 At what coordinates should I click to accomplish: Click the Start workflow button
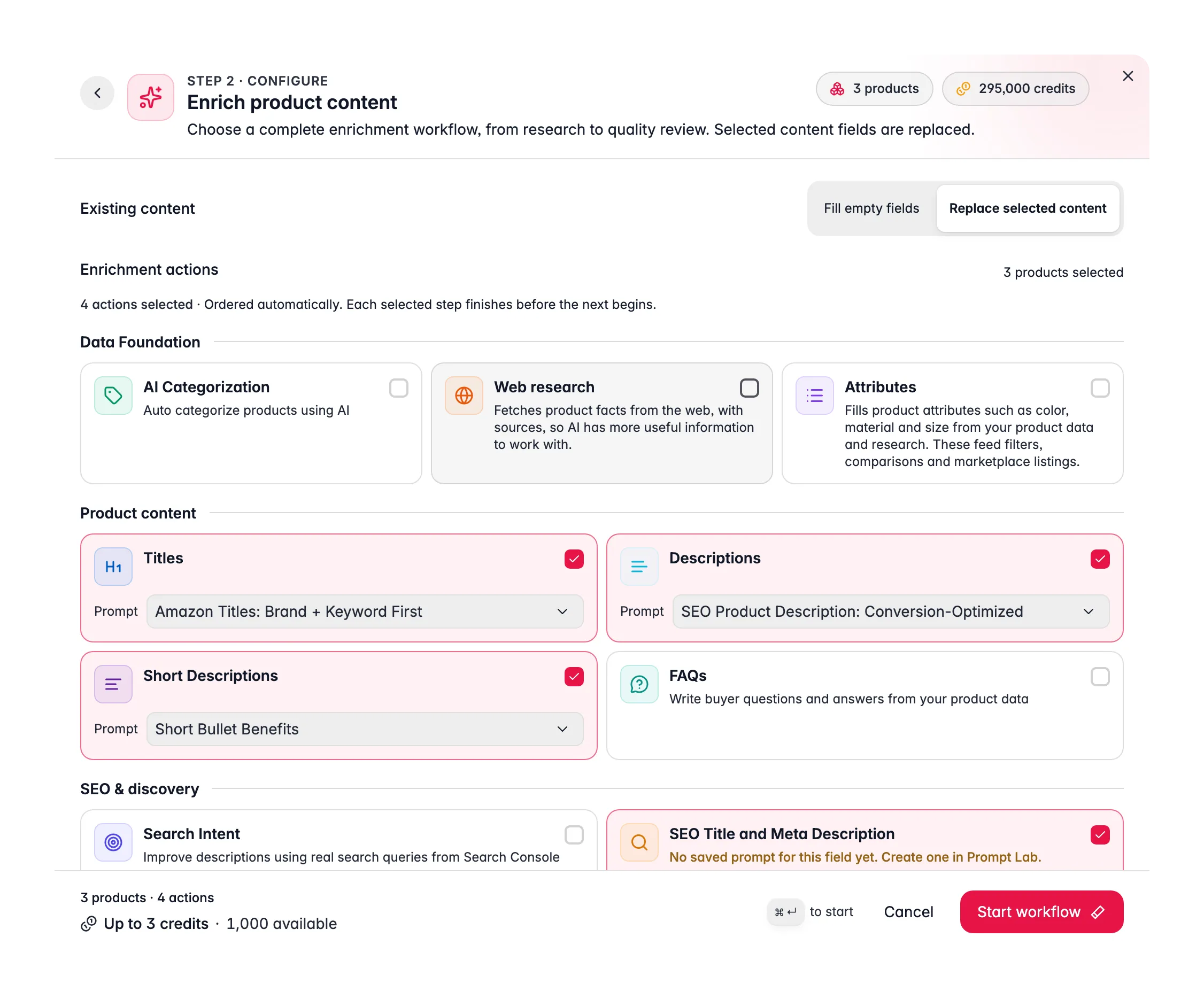(1041, 912)
